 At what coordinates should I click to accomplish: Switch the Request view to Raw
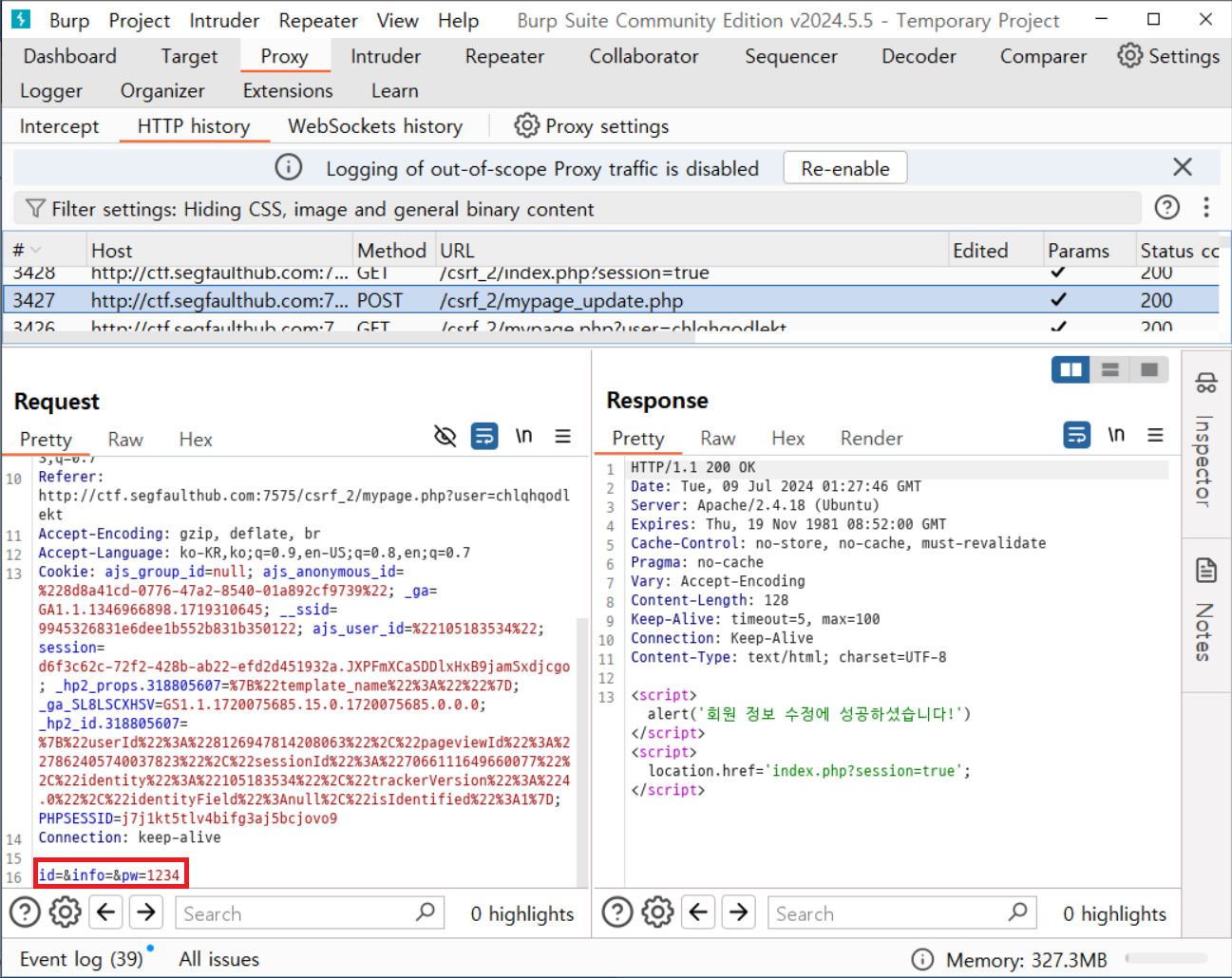tap(125, 440)
